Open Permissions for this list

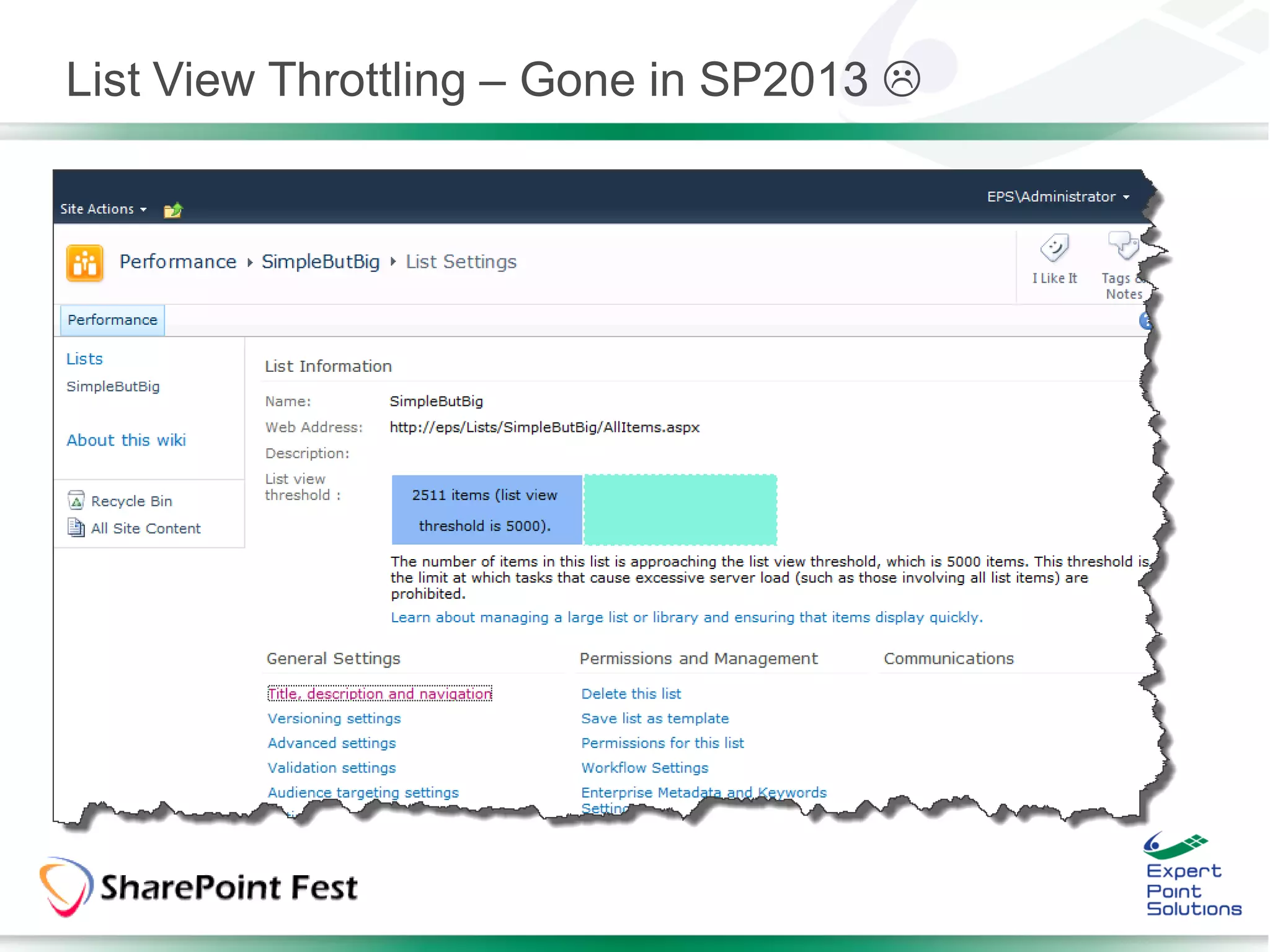coord(662,743)
